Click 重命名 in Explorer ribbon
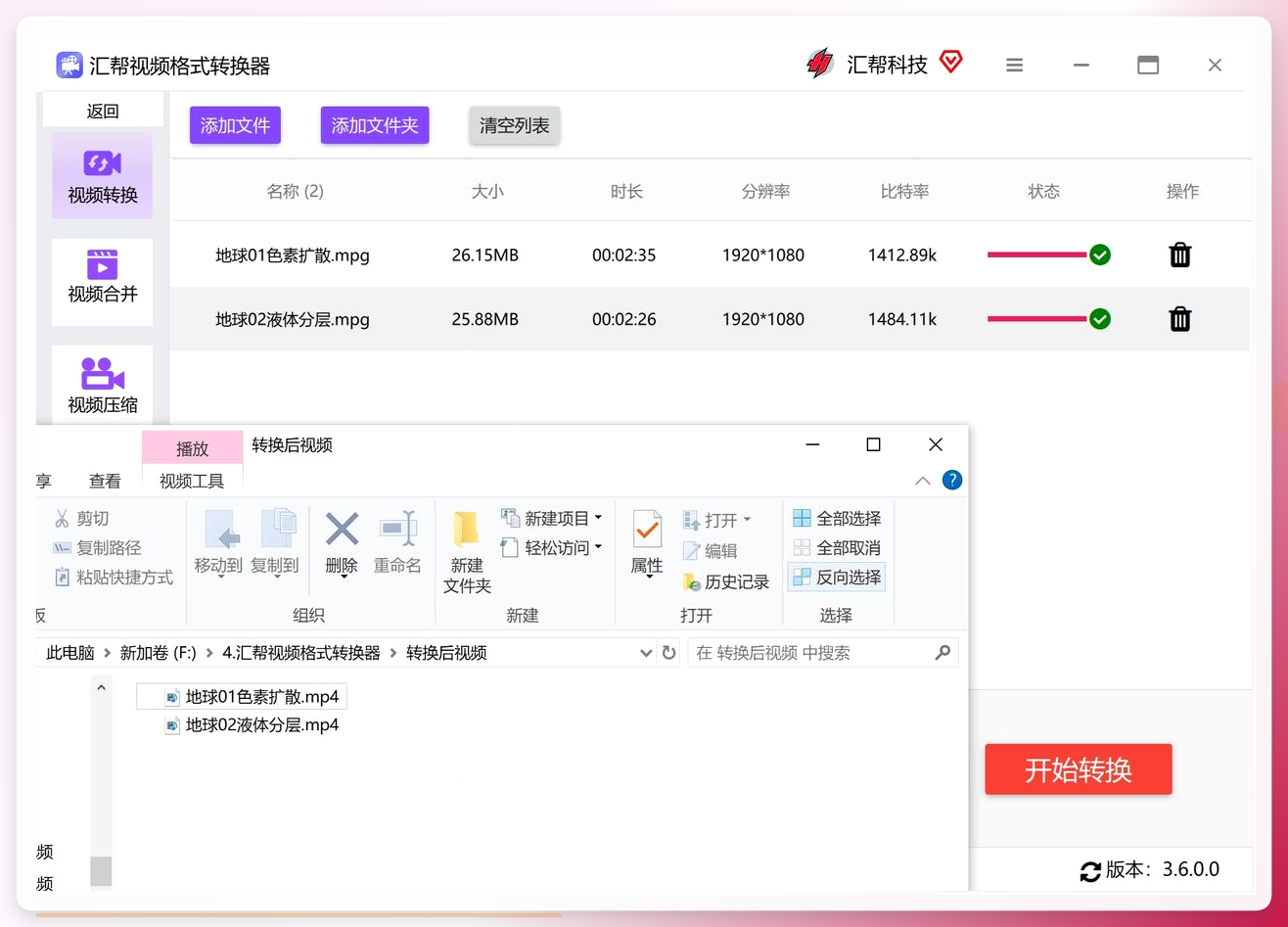Viewport: 1288px width, 927px height. [397, 543]
